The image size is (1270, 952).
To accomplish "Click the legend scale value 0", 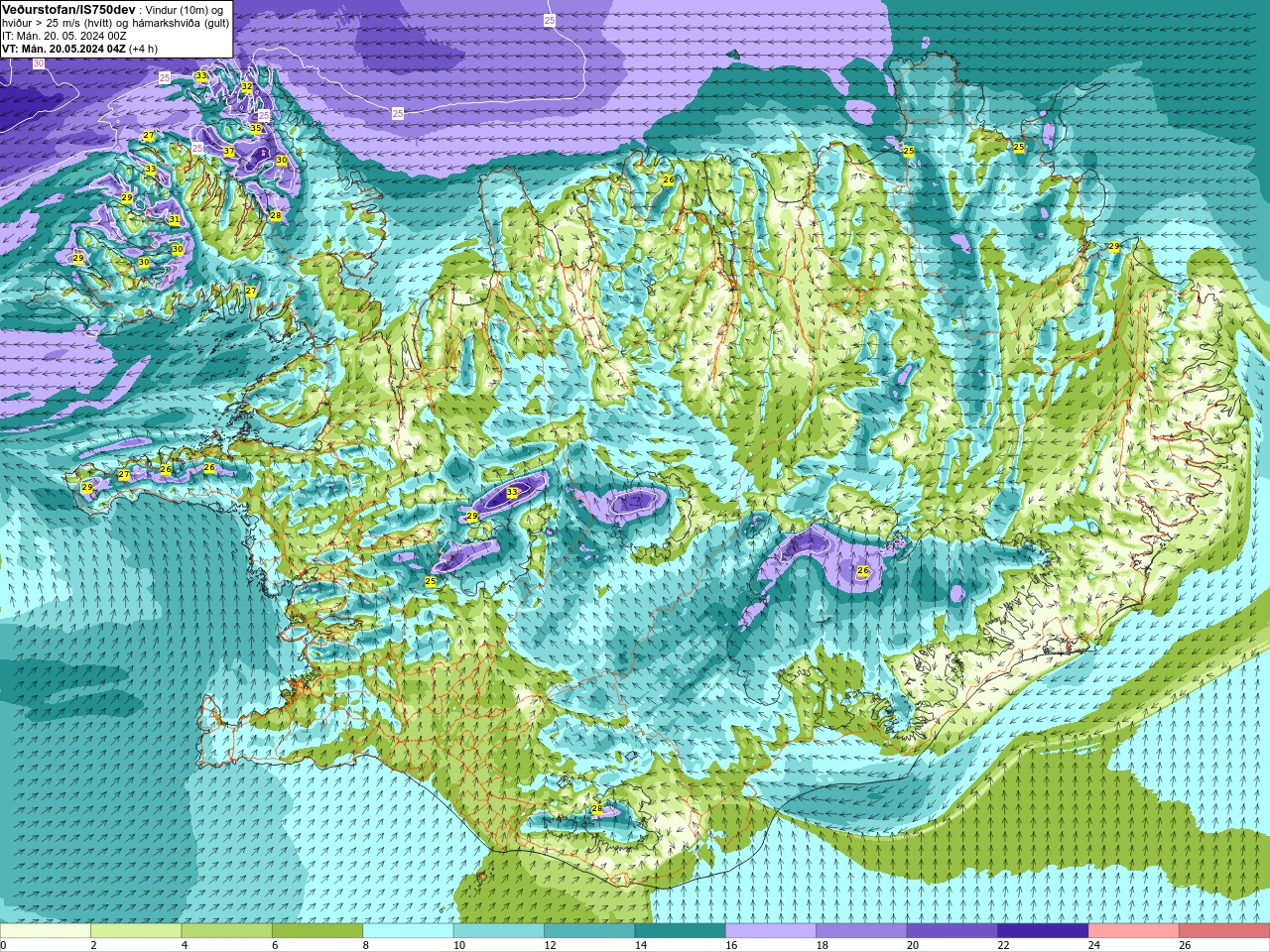I will coord(3,945).
